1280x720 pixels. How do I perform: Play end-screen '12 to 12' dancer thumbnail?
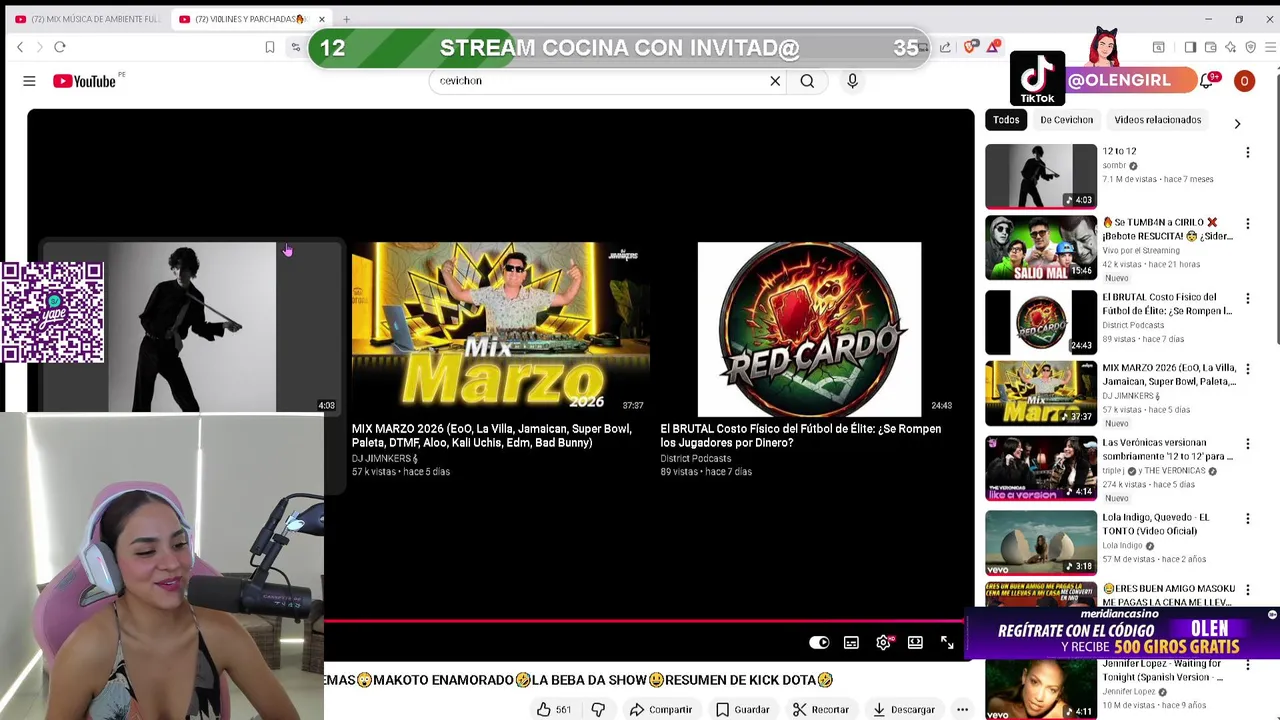pyautogui.click(x=192, y=327)
